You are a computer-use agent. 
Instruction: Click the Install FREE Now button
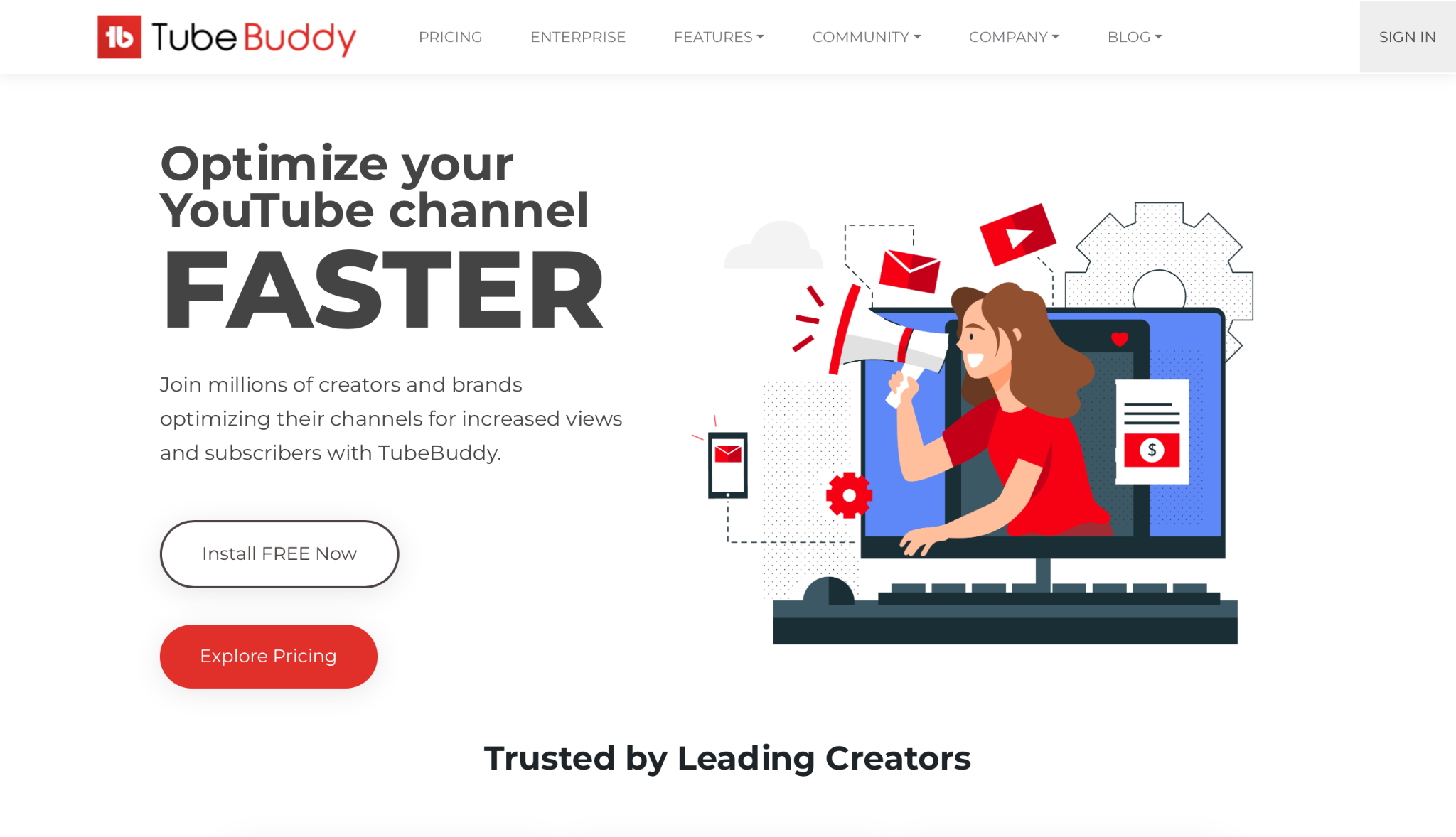(279, 553)
